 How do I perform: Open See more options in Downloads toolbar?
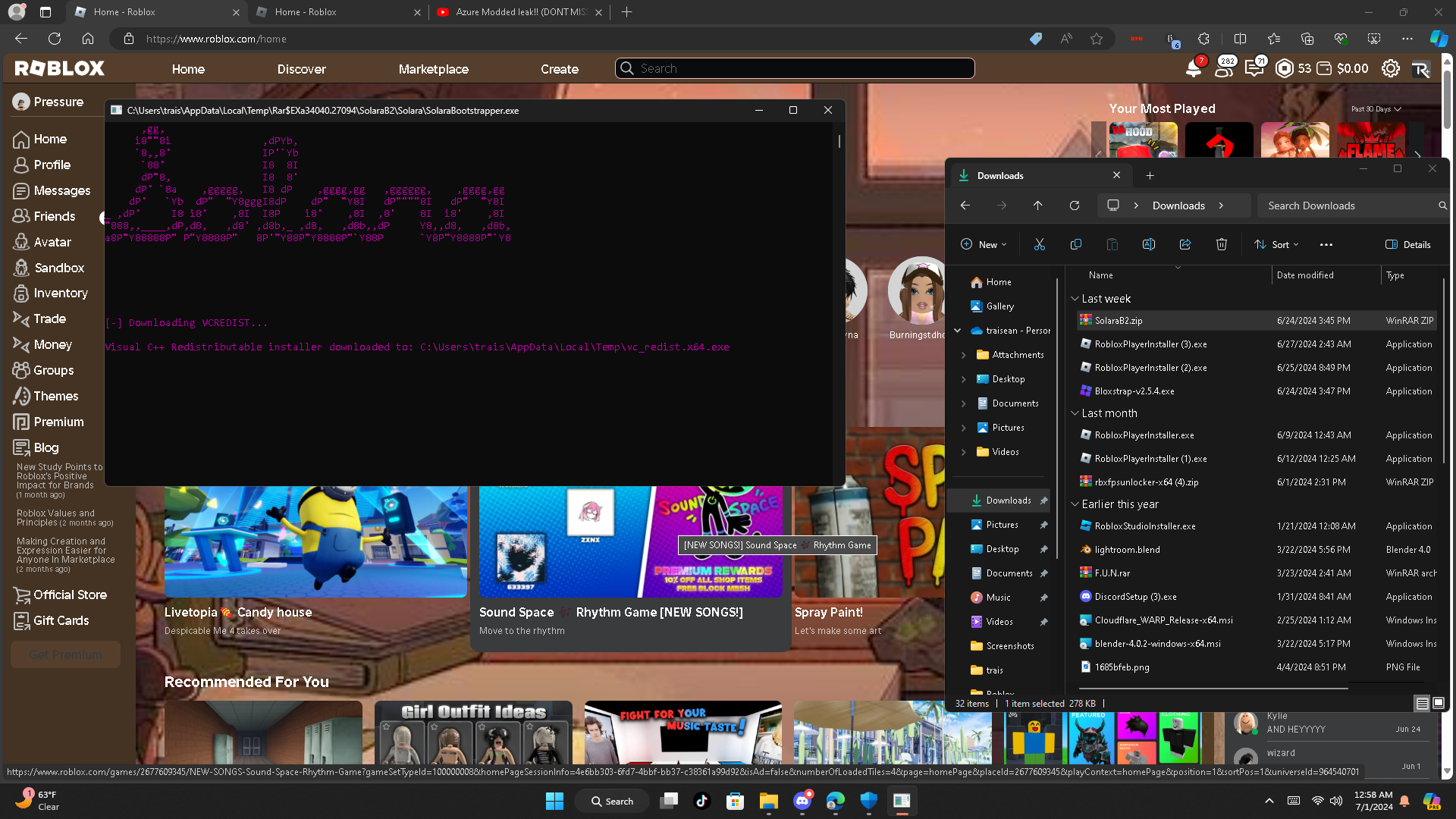pos(1326,244)
